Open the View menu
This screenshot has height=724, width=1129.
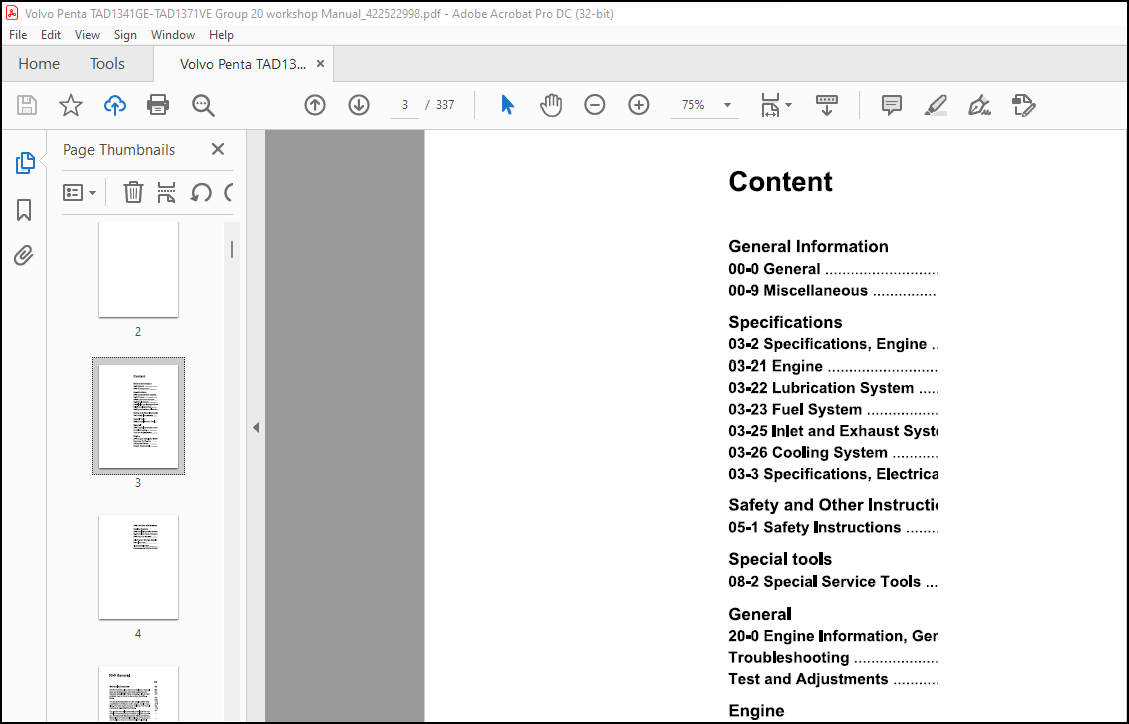(87, 35)
